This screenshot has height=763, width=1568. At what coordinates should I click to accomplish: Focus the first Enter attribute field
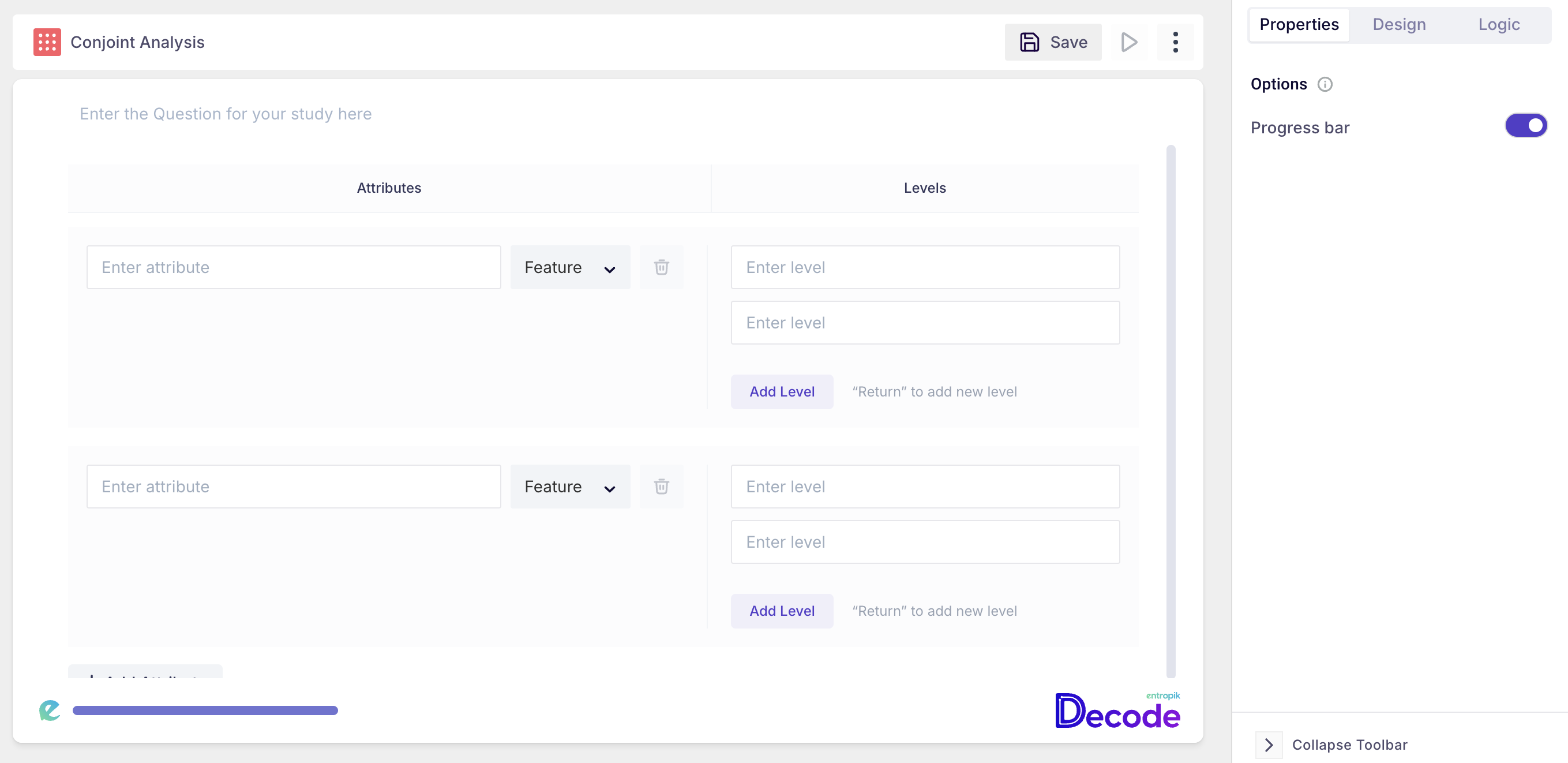(294, 267)
